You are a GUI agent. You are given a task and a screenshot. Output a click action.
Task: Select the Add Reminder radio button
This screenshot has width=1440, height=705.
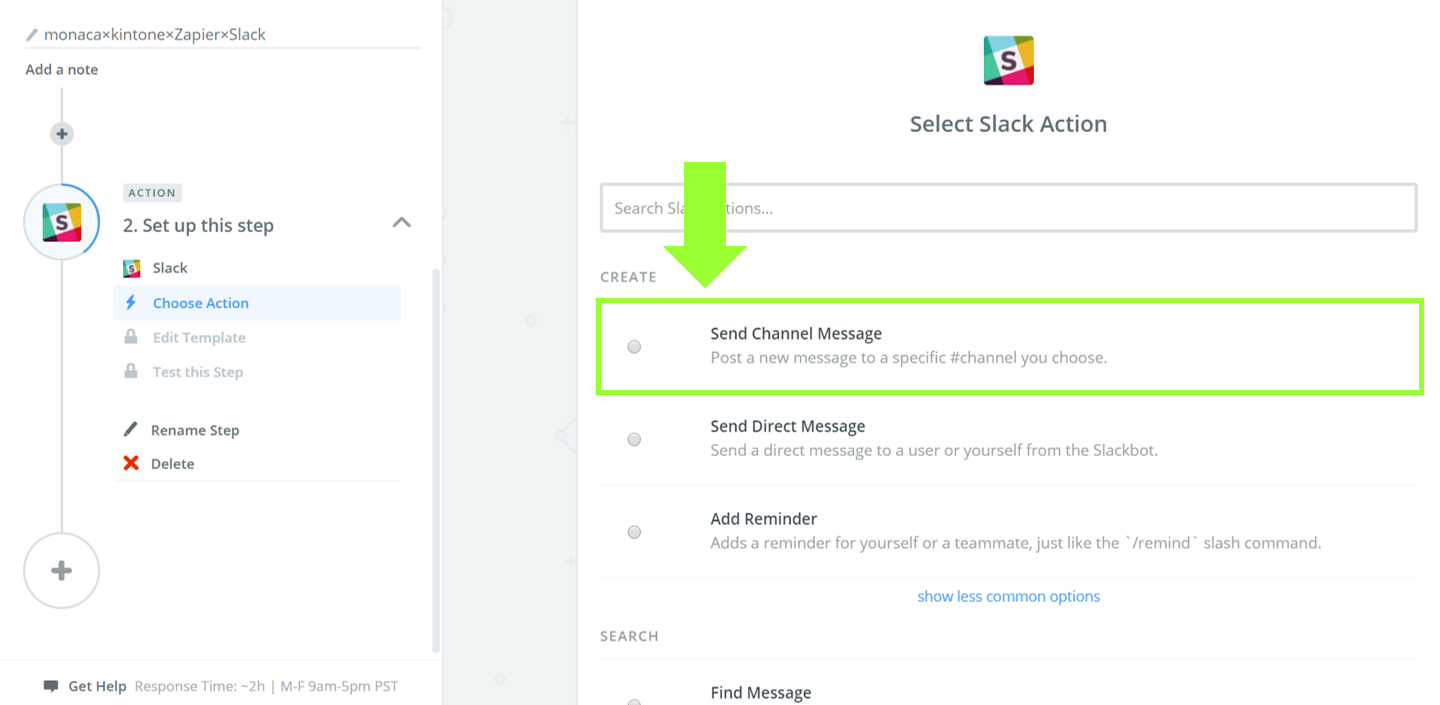coord(634,532)
